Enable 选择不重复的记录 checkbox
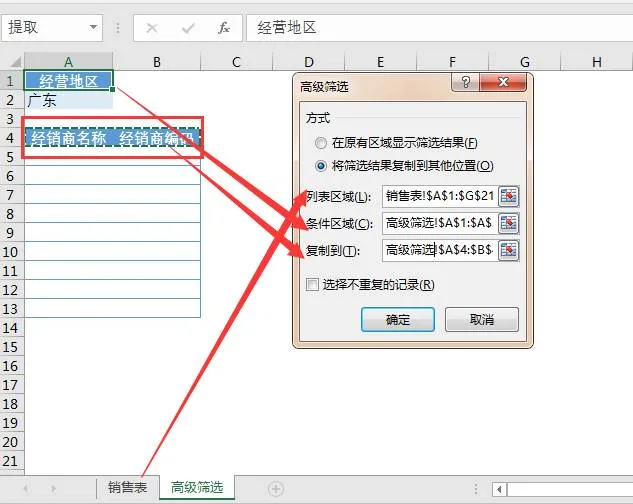Image resolution: width=633 pixels, height=504 pixels. point(312,285)
